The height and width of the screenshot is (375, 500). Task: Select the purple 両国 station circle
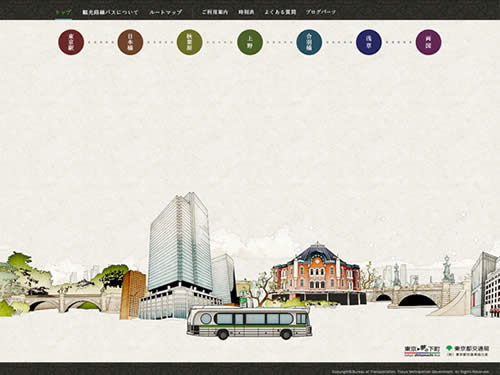pyautogui.click(x=428, y=42)
